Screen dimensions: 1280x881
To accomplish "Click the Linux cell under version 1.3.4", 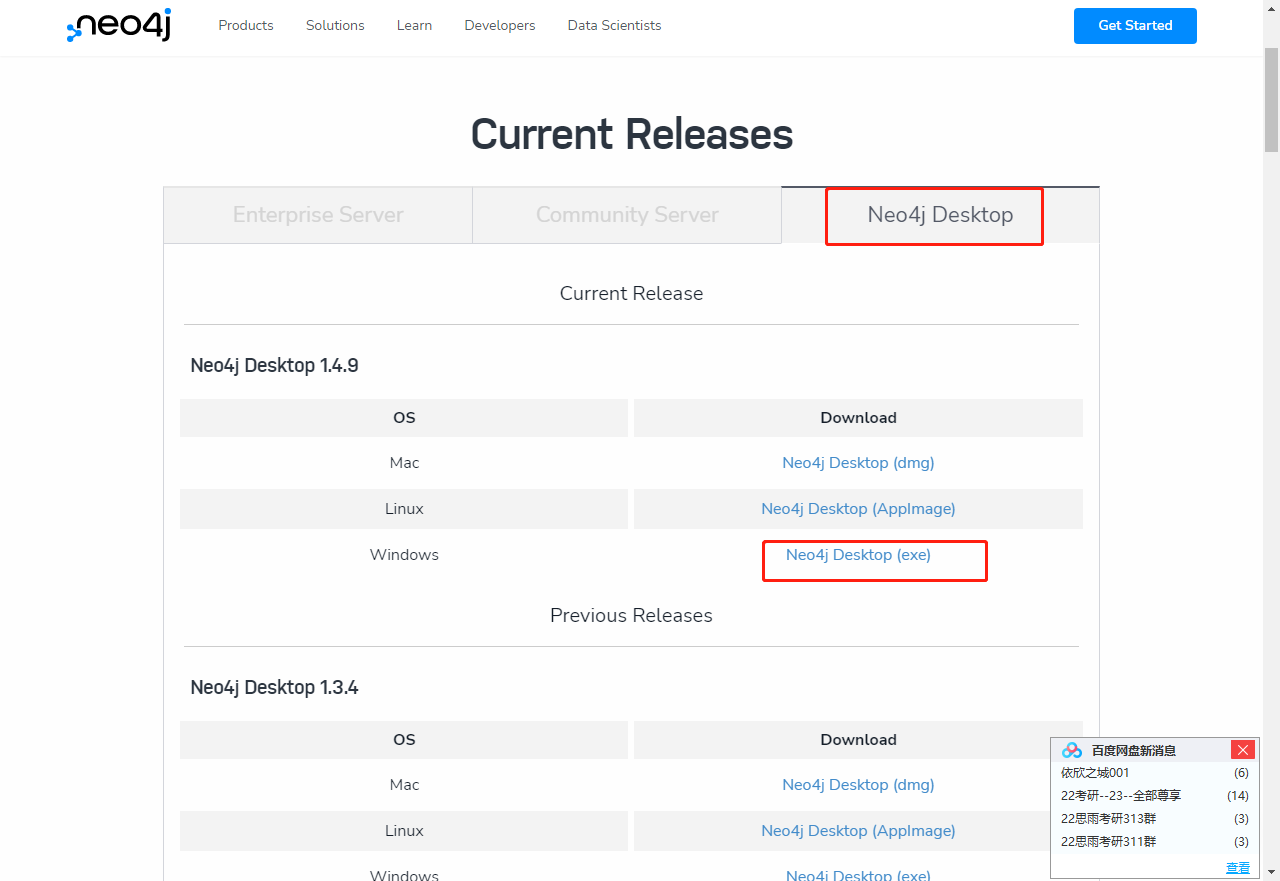I will pyautogui.click(x=404, y=831).
